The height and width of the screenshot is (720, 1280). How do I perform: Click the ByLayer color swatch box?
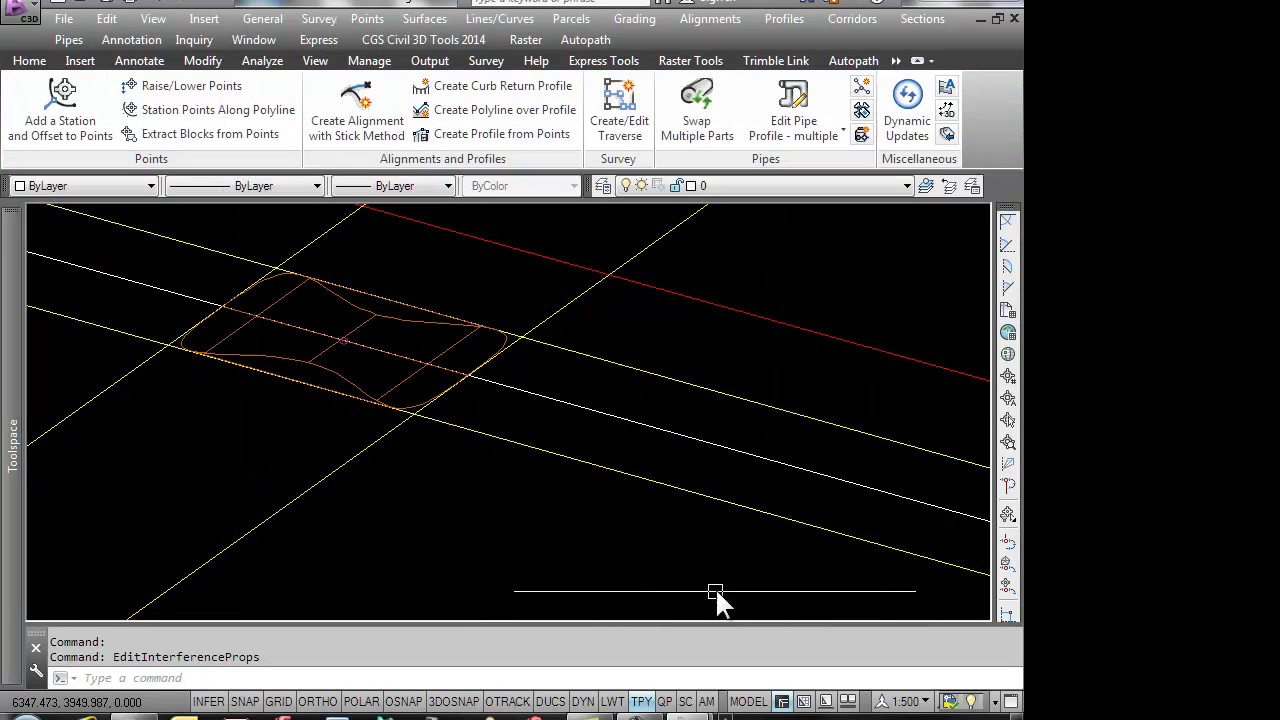pos(19,186)
